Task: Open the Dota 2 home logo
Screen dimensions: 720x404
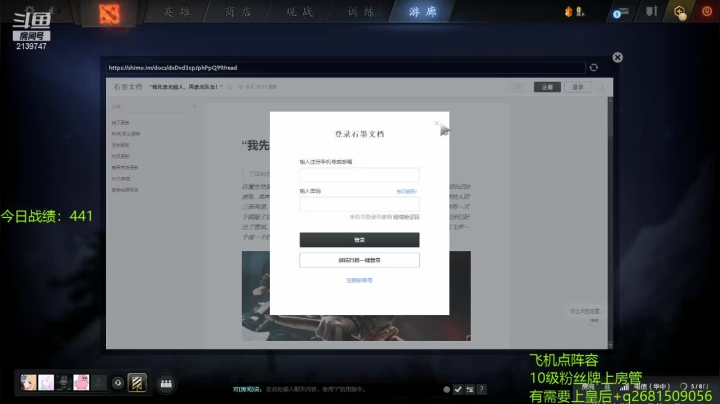Action: [109, 13]
